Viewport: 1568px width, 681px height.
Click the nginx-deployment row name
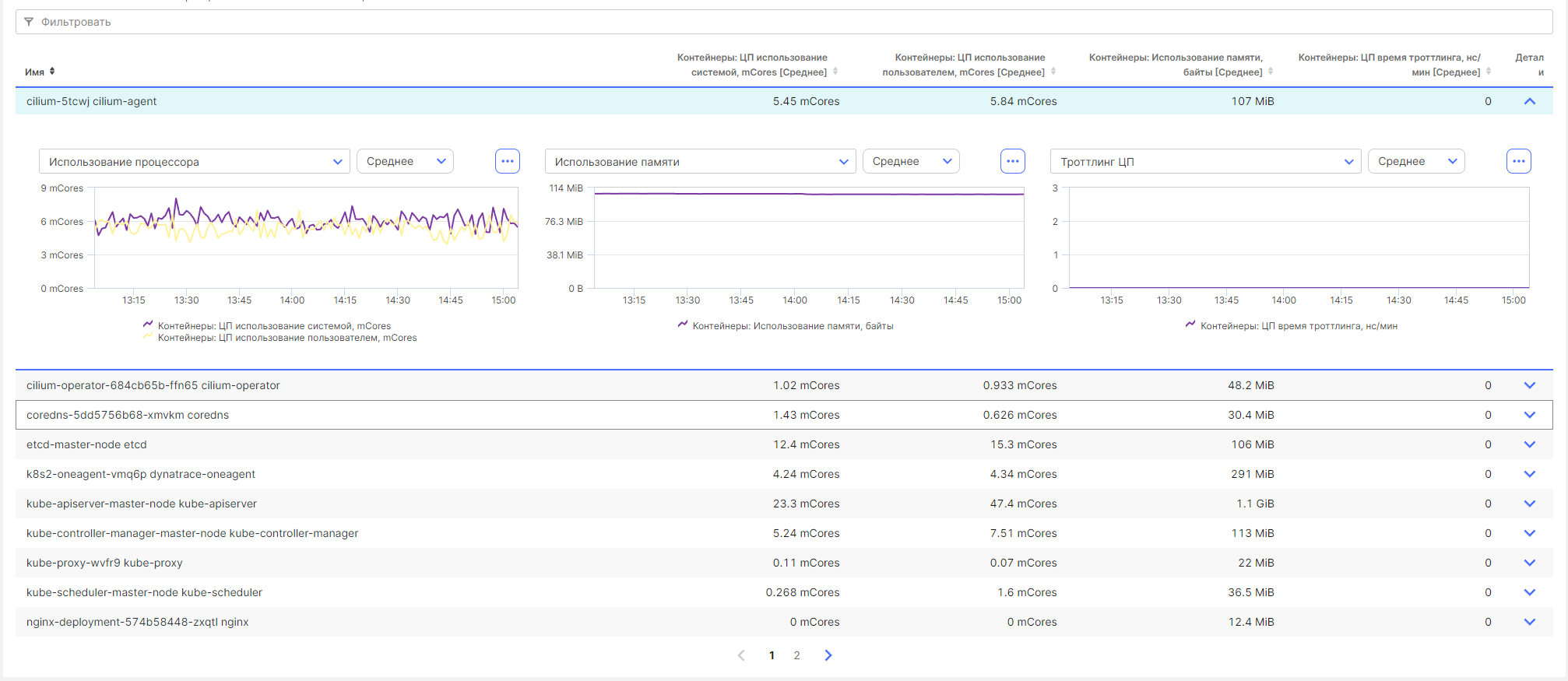pyautogui.click(x=138, y=622)
